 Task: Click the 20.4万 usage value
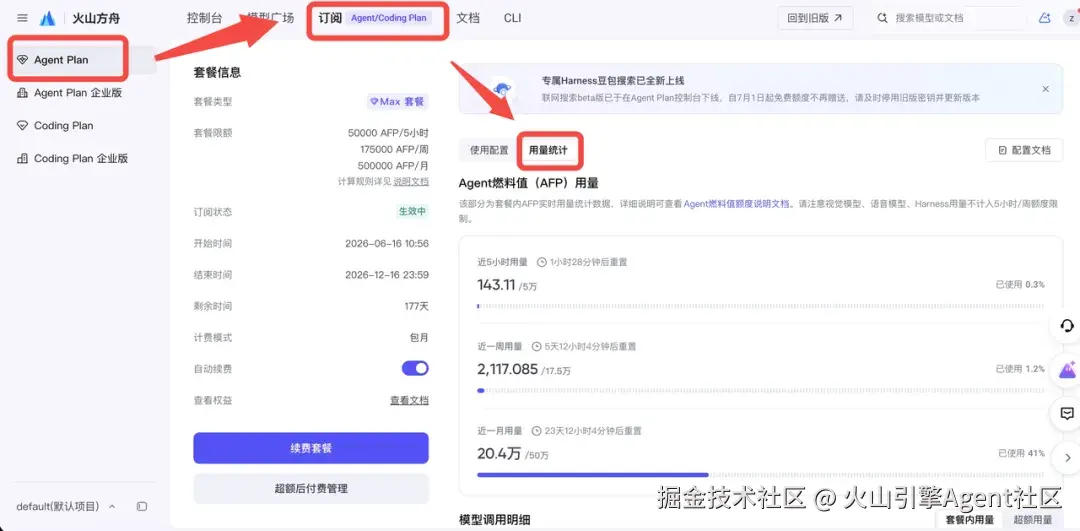[x=499, y=454]
